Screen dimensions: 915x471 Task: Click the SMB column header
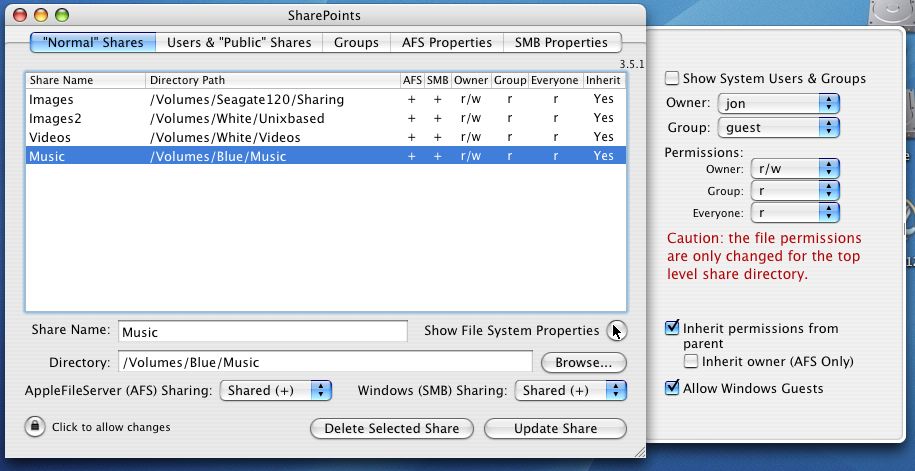[438, 80]
